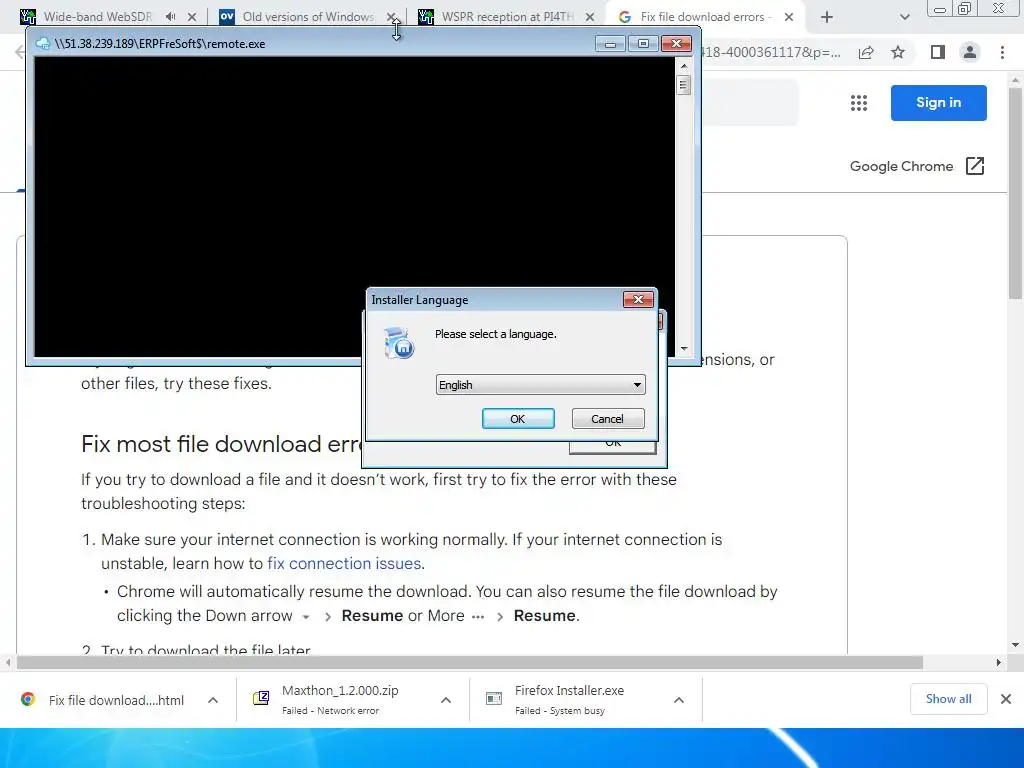1024x768 pixels.
Task: Click the share page icon in the address bar
Action: (866, 52)
